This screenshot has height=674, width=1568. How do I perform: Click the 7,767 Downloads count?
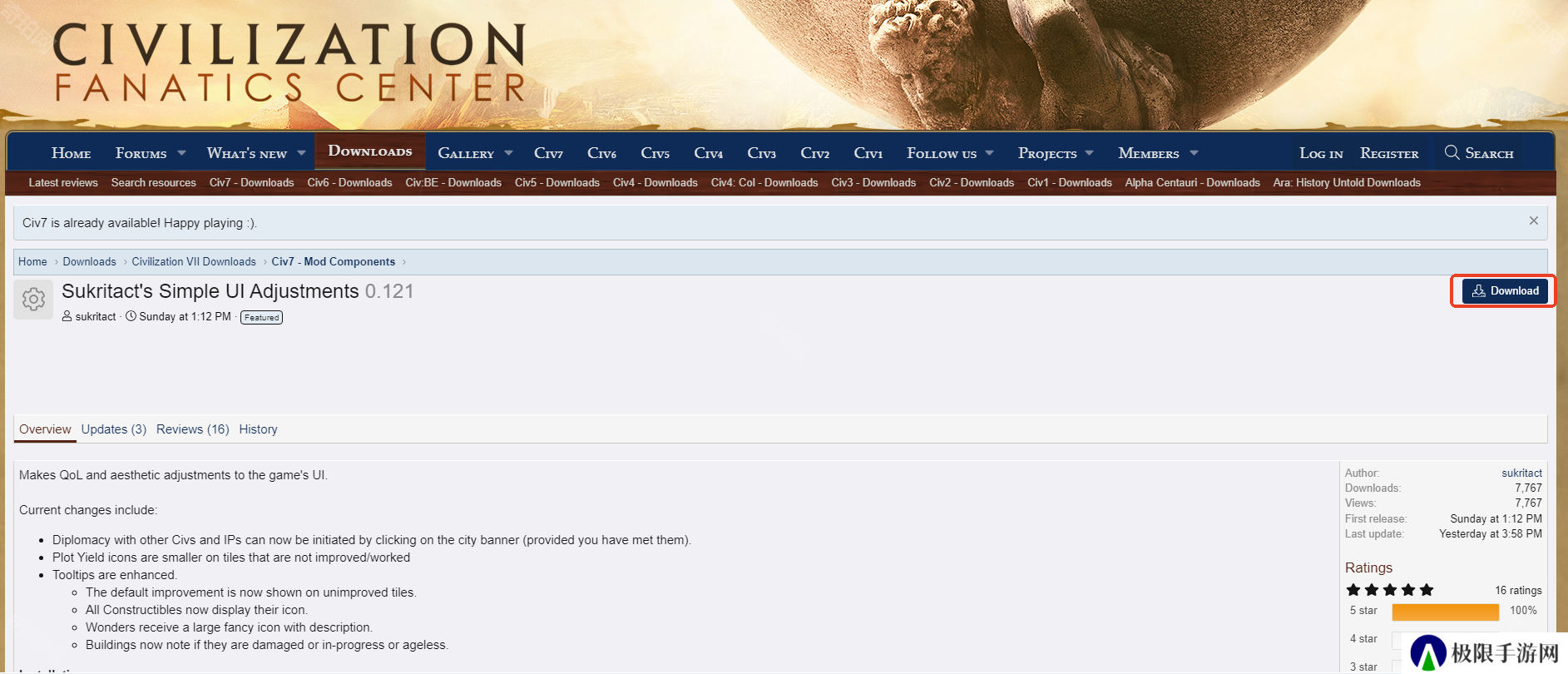[x=1528, y=488]
